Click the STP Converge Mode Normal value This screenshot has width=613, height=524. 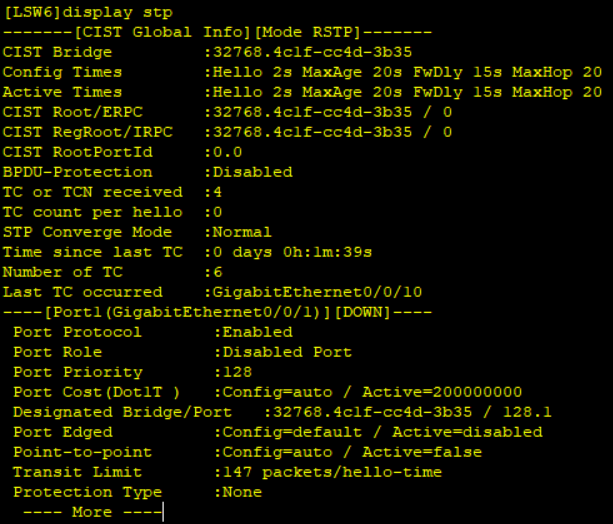tap(242, 232)
